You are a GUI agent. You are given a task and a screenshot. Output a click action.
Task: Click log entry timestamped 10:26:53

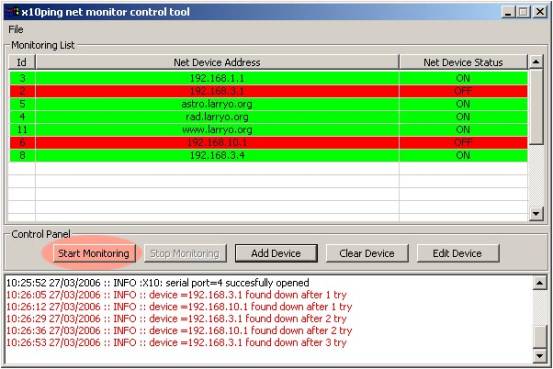tap(176, 343)
